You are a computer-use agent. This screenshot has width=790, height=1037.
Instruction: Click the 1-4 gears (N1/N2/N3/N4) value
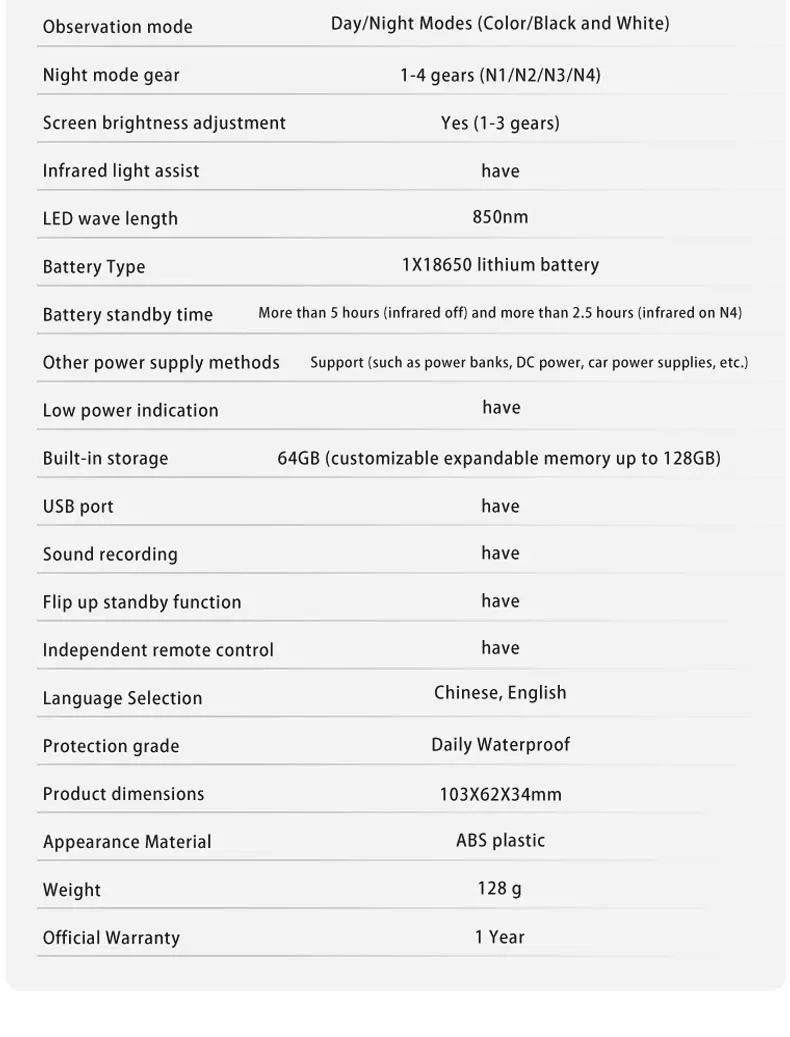point(500,75)
